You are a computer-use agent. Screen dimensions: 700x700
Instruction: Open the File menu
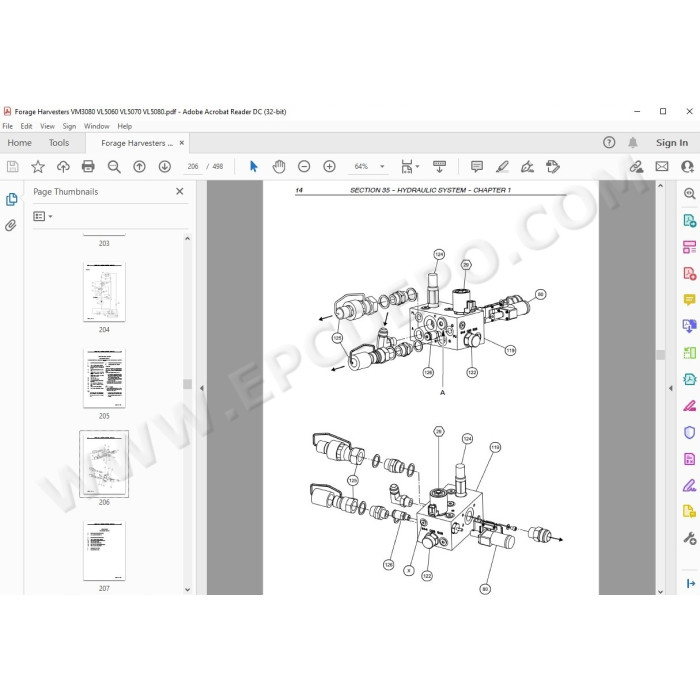[8, 126]
